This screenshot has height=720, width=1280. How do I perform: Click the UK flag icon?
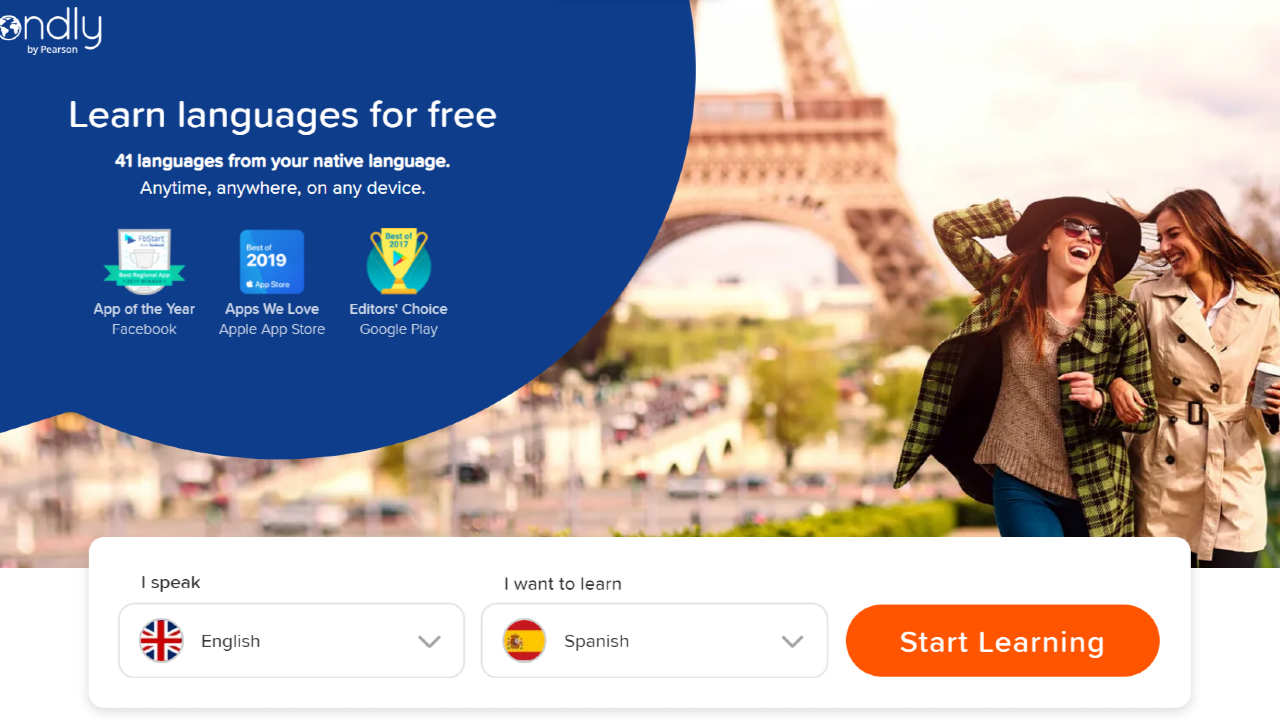(x=161, y=641)
